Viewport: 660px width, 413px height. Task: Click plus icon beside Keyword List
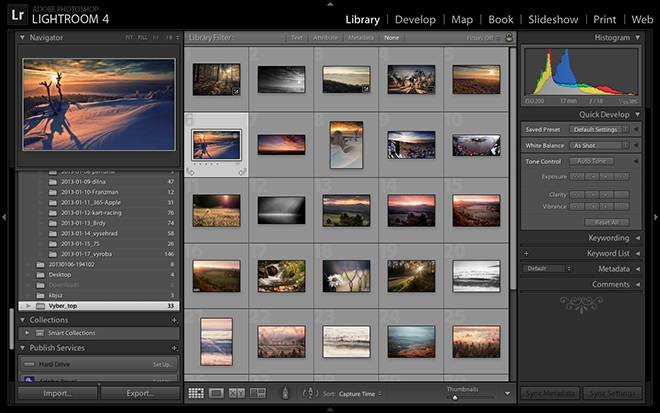point(524,254)
